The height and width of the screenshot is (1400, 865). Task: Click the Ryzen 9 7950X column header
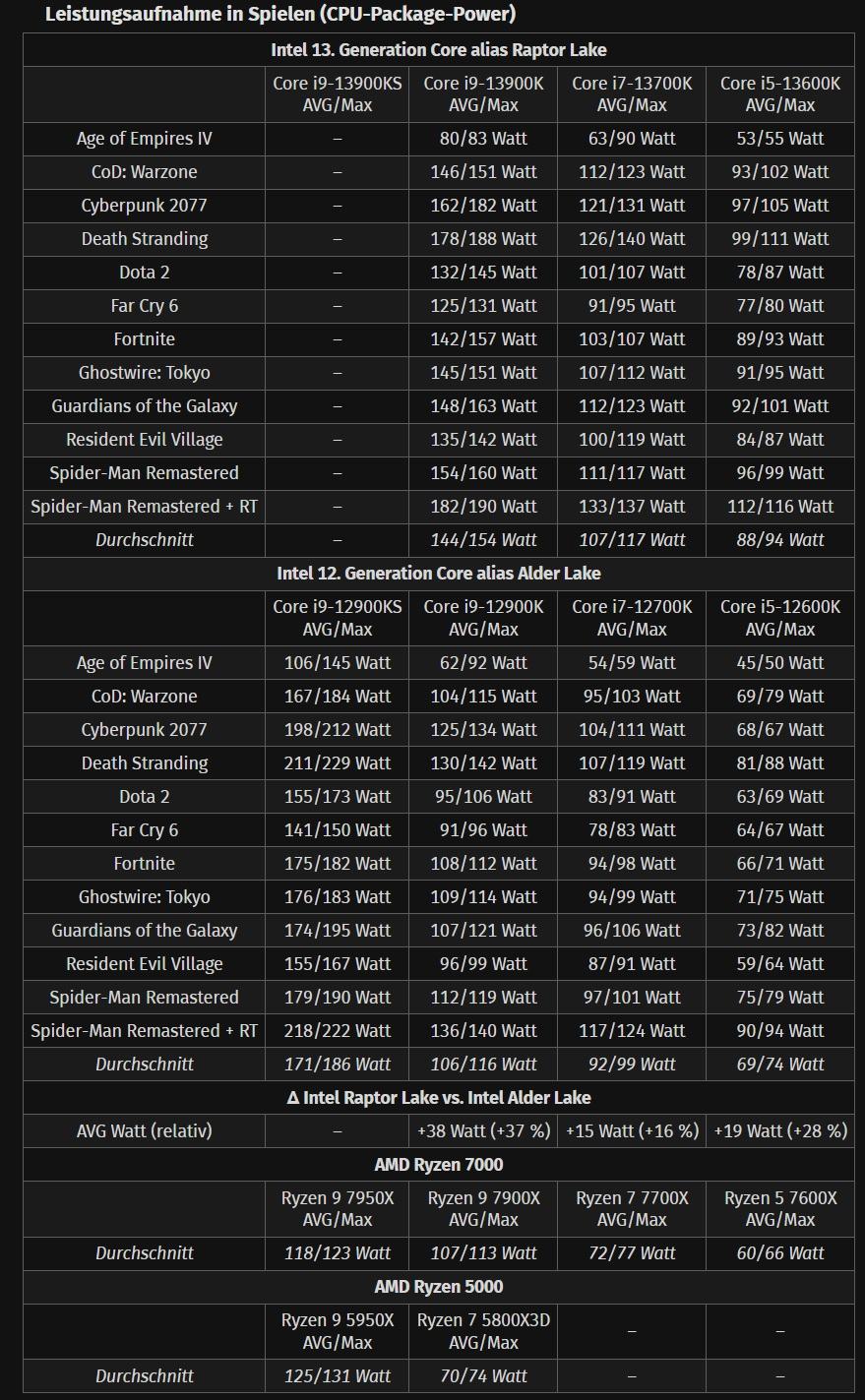click(337, 1209)
